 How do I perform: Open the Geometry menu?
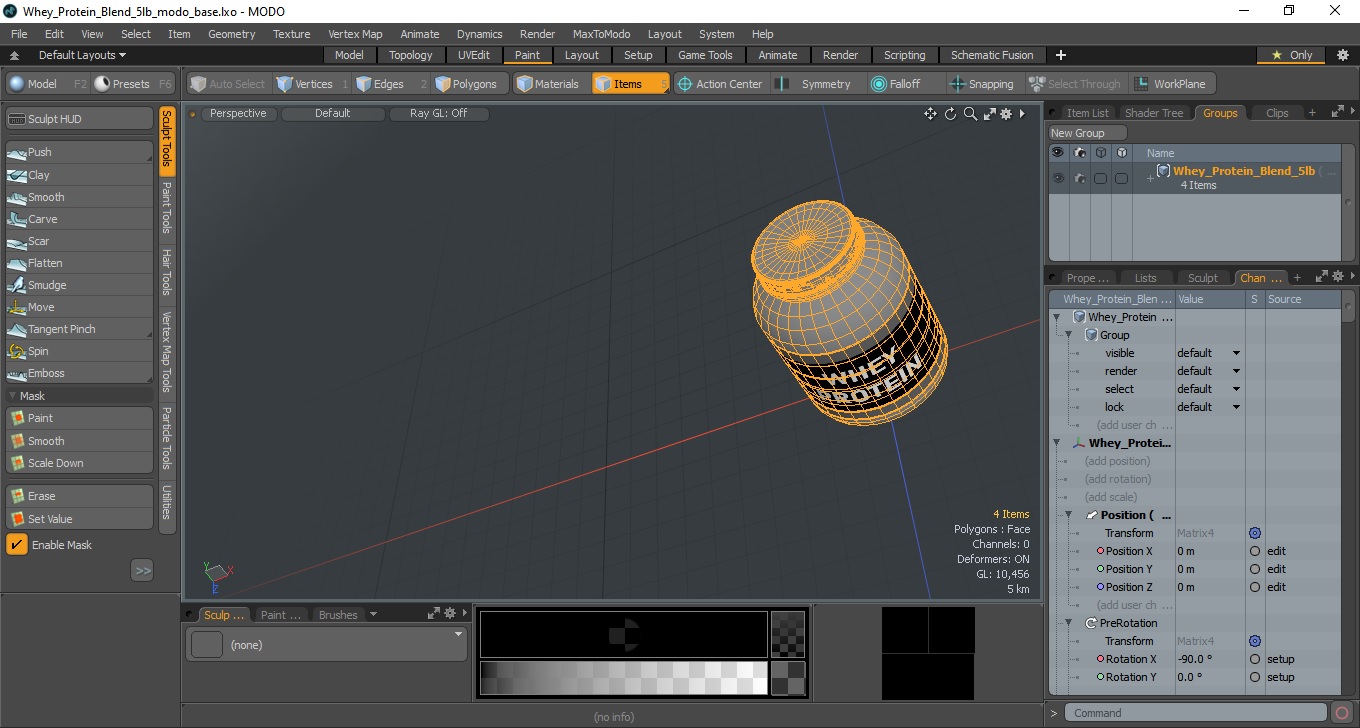click(x=231, y=34)
